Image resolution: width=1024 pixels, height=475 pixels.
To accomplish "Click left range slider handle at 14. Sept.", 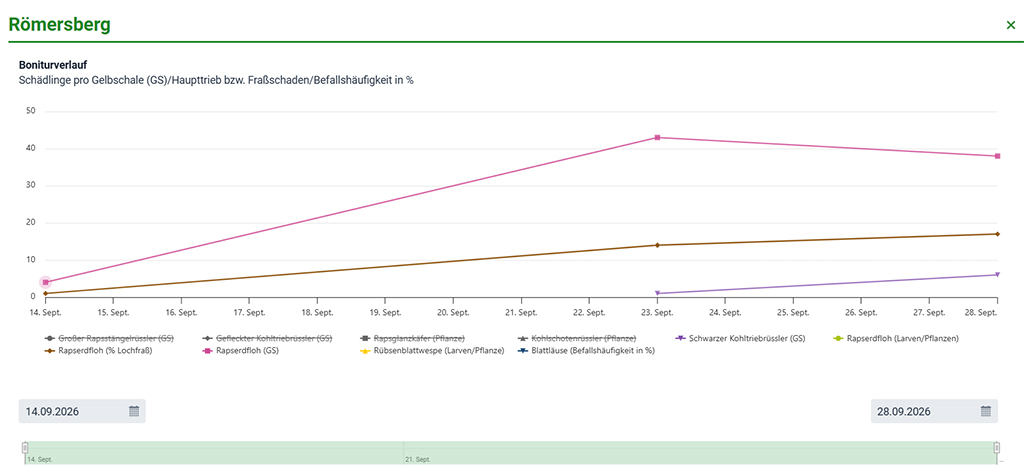I will pos(25,448).
